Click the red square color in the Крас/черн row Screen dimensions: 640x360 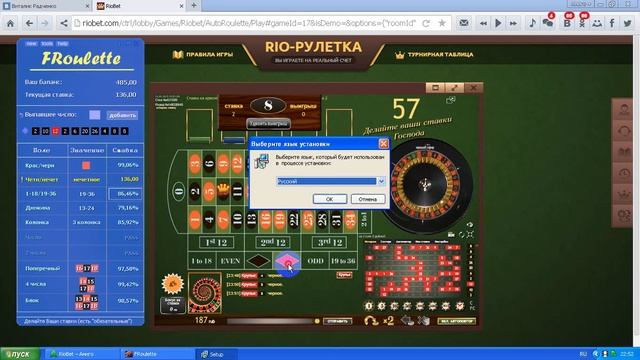tap(86, 165)
